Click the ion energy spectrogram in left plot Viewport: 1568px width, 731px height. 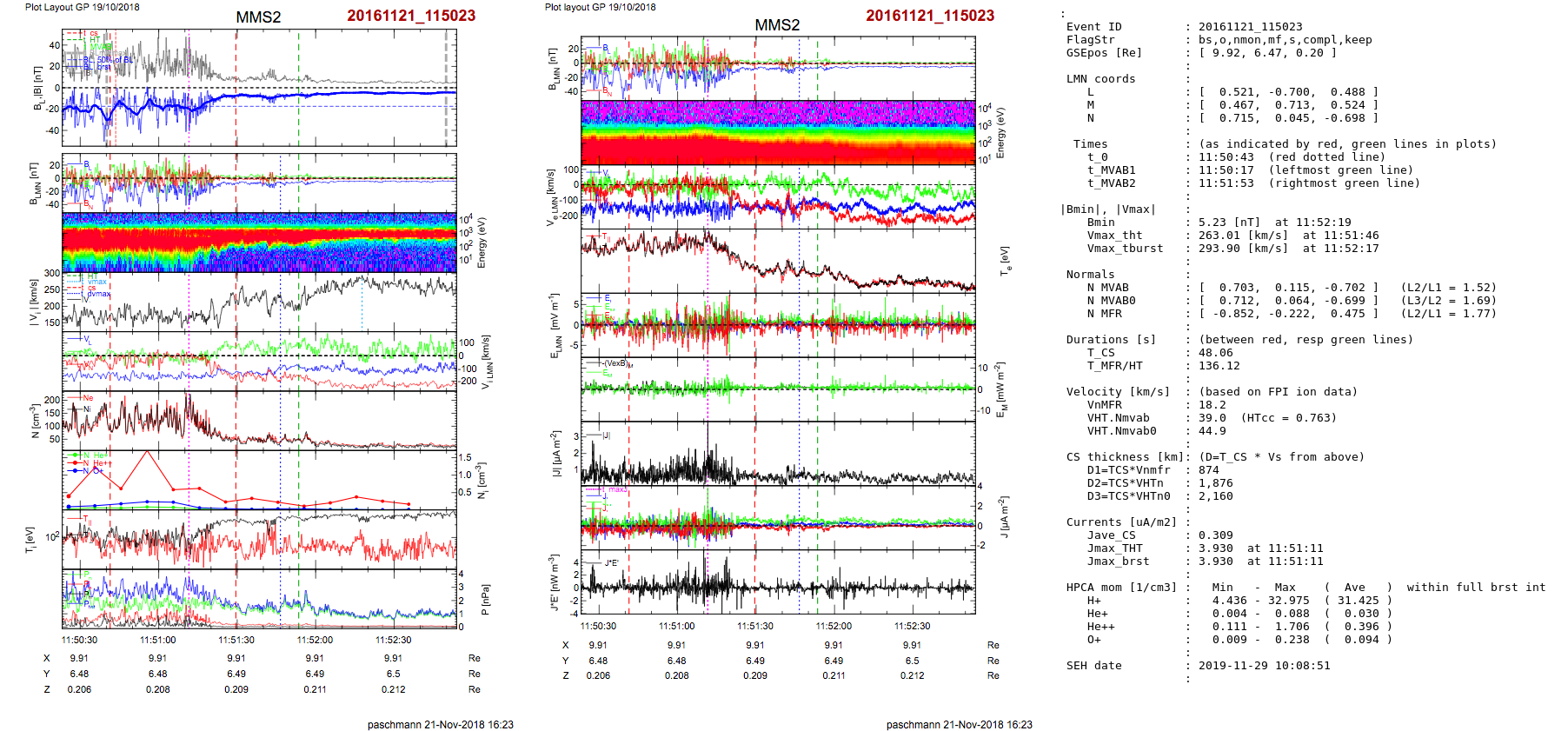pyautogui.click(x=259, y=242)
